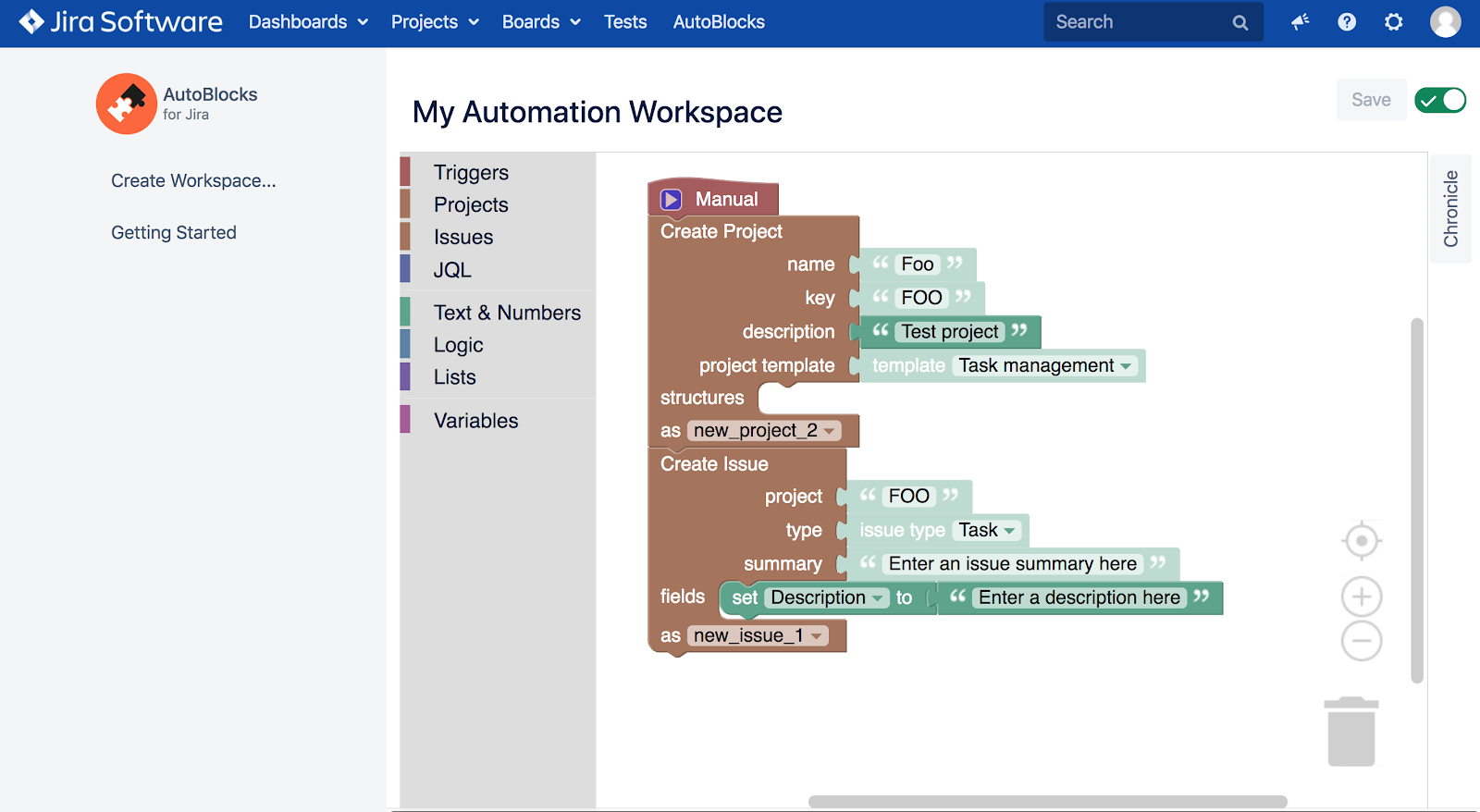This screenshot has width=1480, height=812.
Task: Click the Create Workspace link
Action: 193,181
